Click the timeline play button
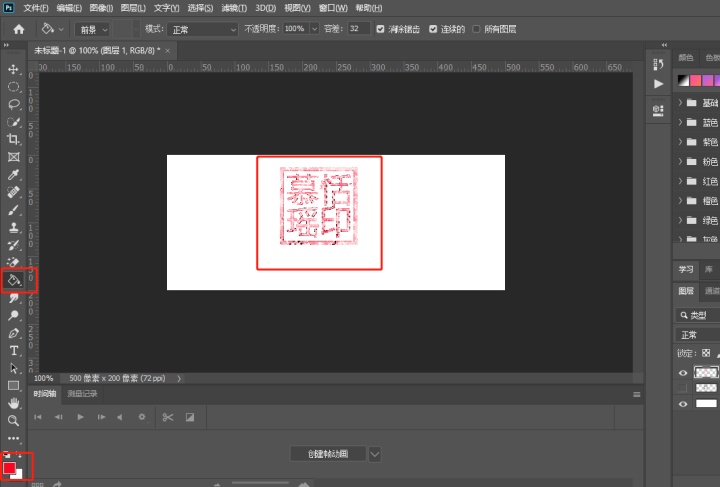 80,417
